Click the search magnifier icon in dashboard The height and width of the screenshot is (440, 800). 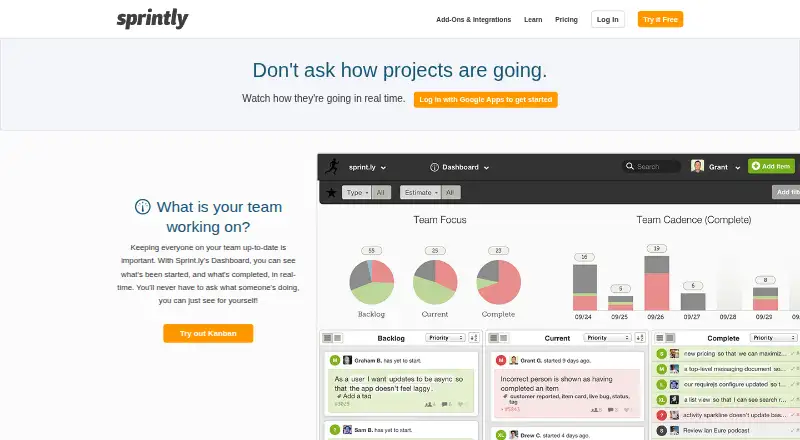pyautogui.click(x=630, y=166)
